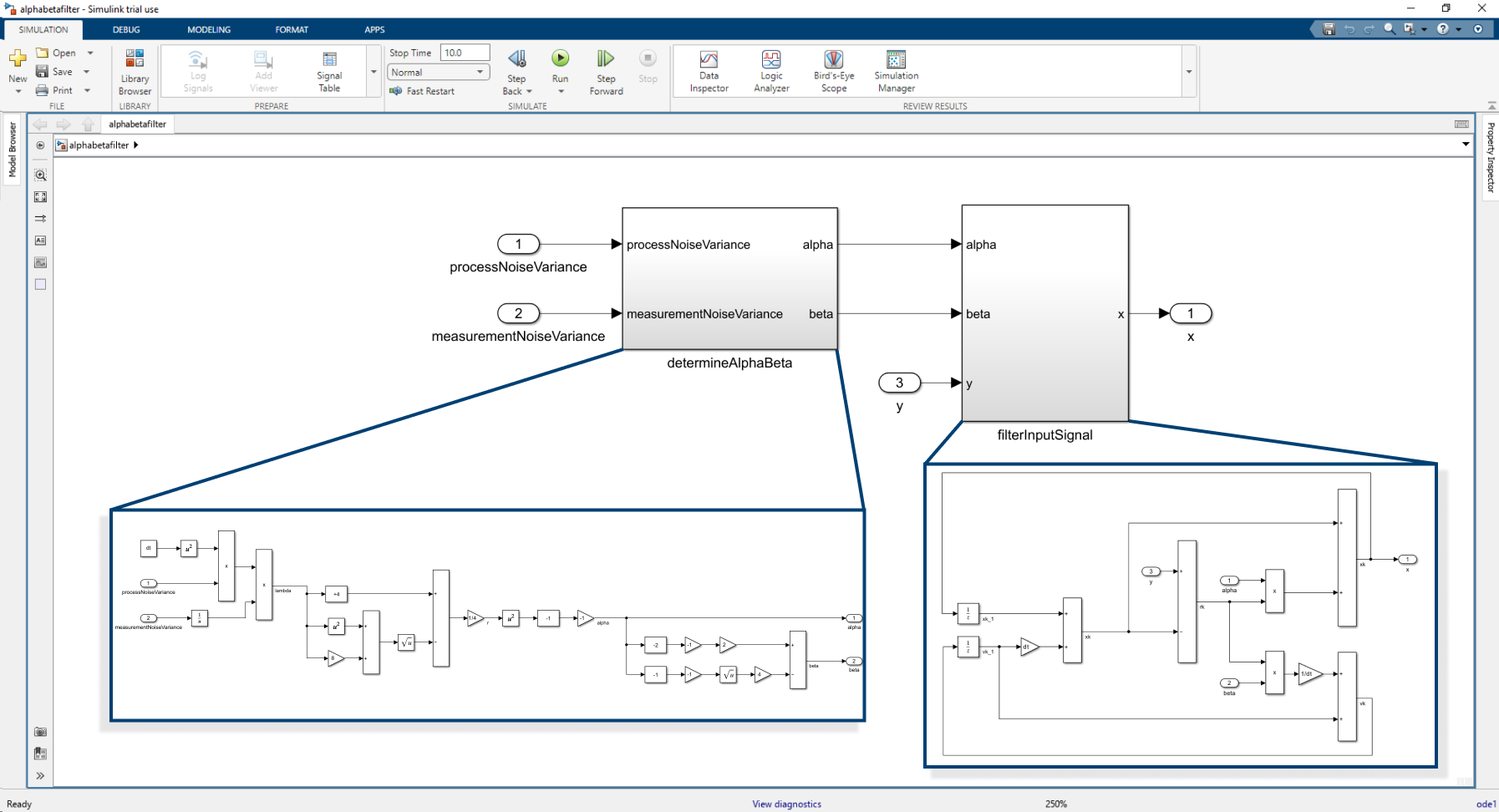Toggle the Model Browser panel
The image size is (1499, 812).
pos(12,150)
